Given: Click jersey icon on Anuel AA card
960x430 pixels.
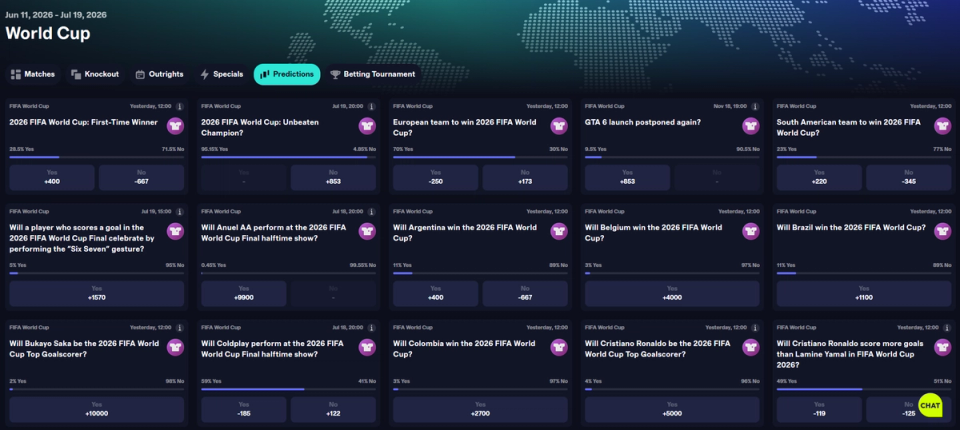Looking at the screenshot, I should [x=367, y=231].
